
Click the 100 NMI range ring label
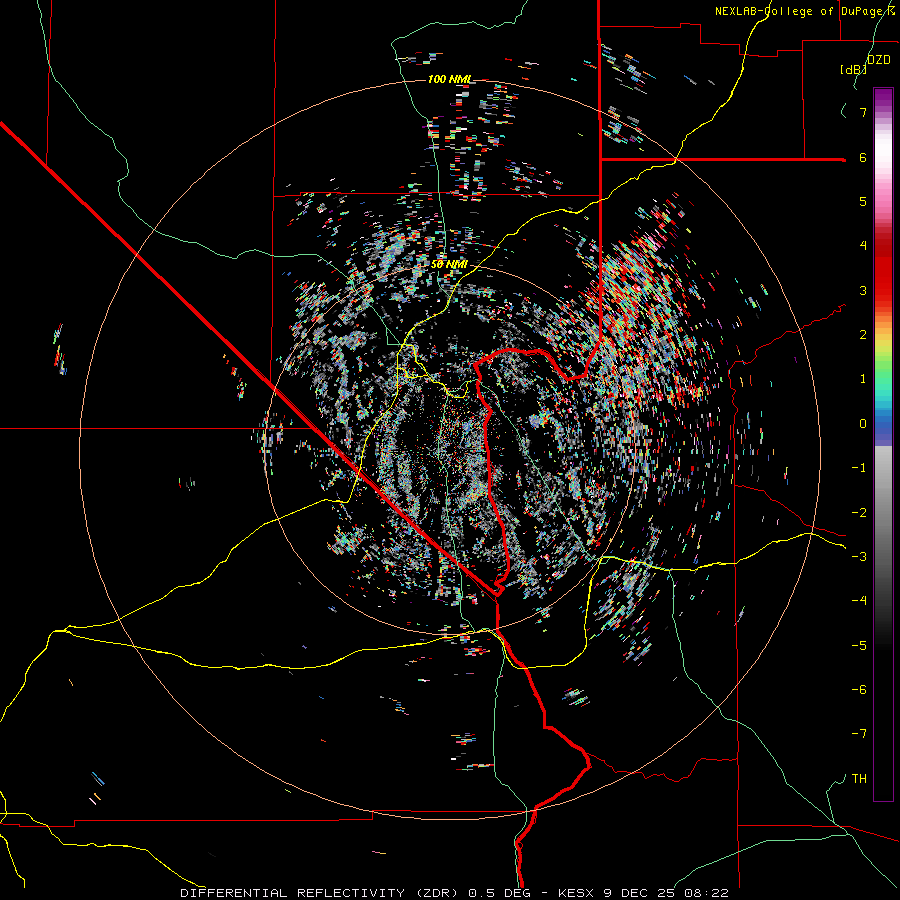tap(449, 79)
